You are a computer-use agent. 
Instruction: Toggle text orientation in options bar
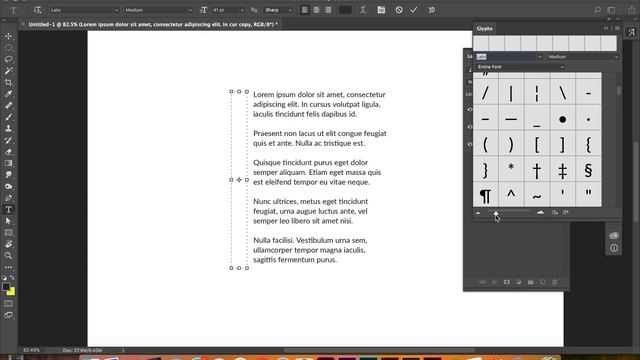37,10
